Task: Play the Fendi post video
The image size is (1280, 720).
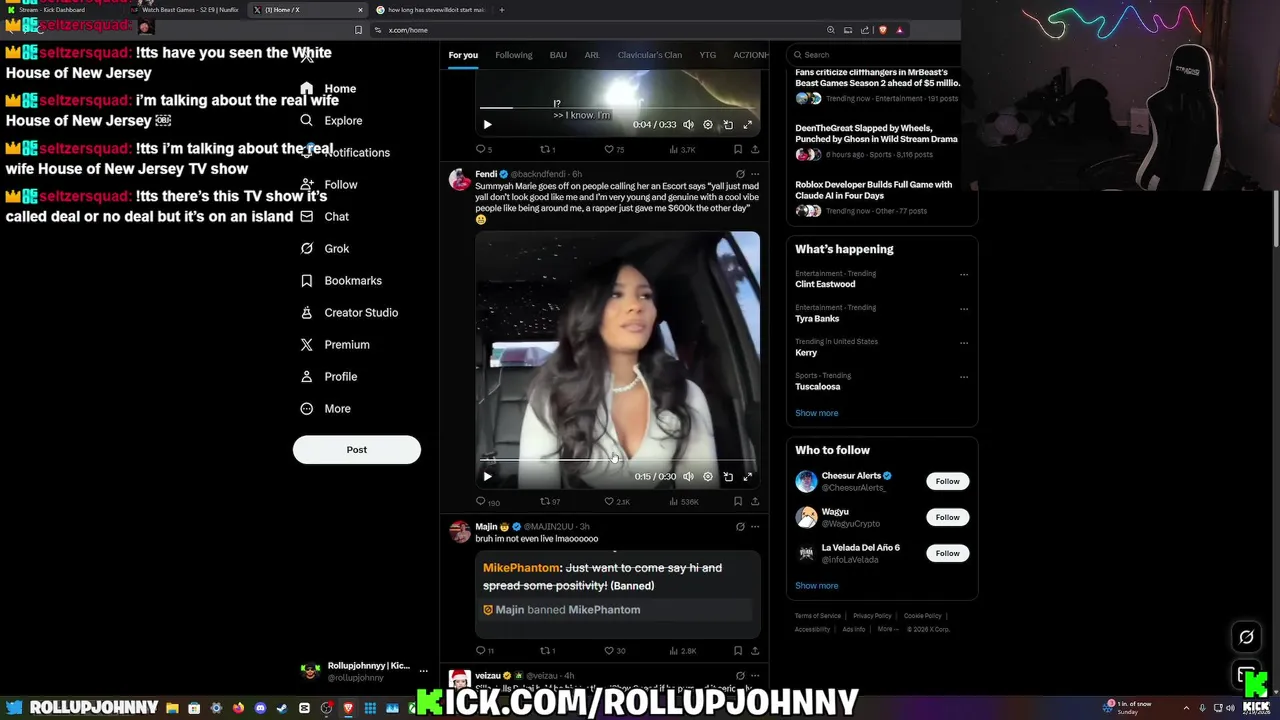Action: point(487,477)
